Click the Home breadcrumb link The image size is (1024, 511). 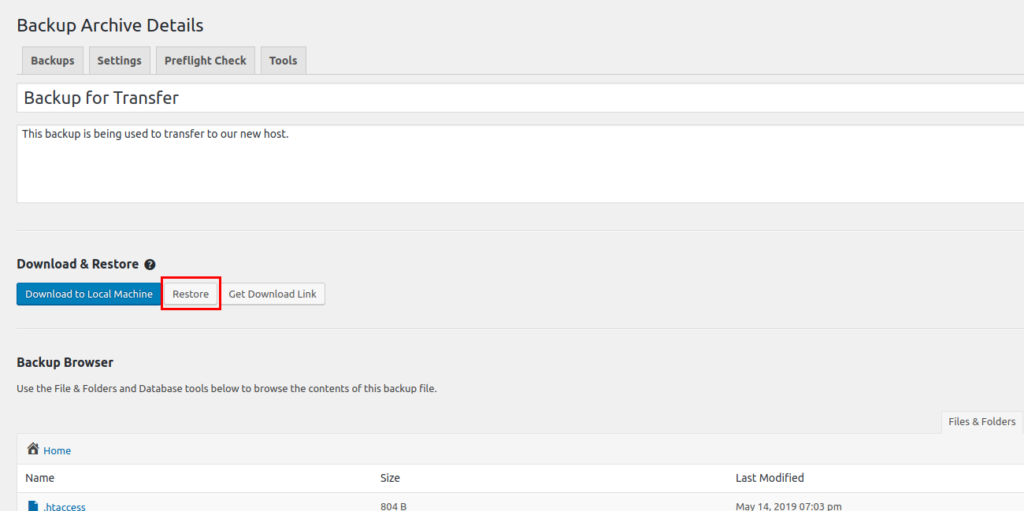[57, 451]
